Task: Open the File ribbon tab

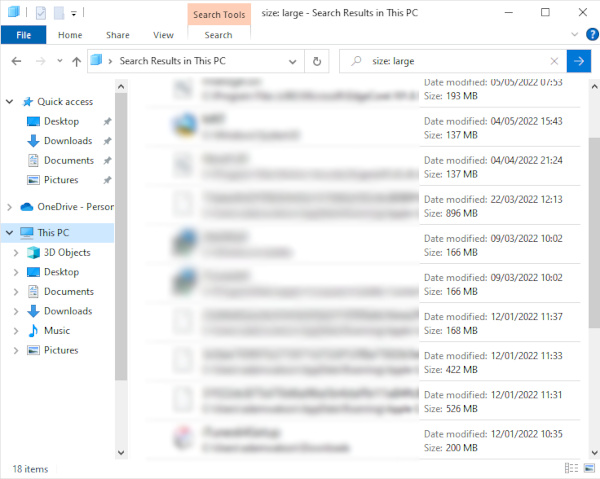Action: tap(23, 35)
